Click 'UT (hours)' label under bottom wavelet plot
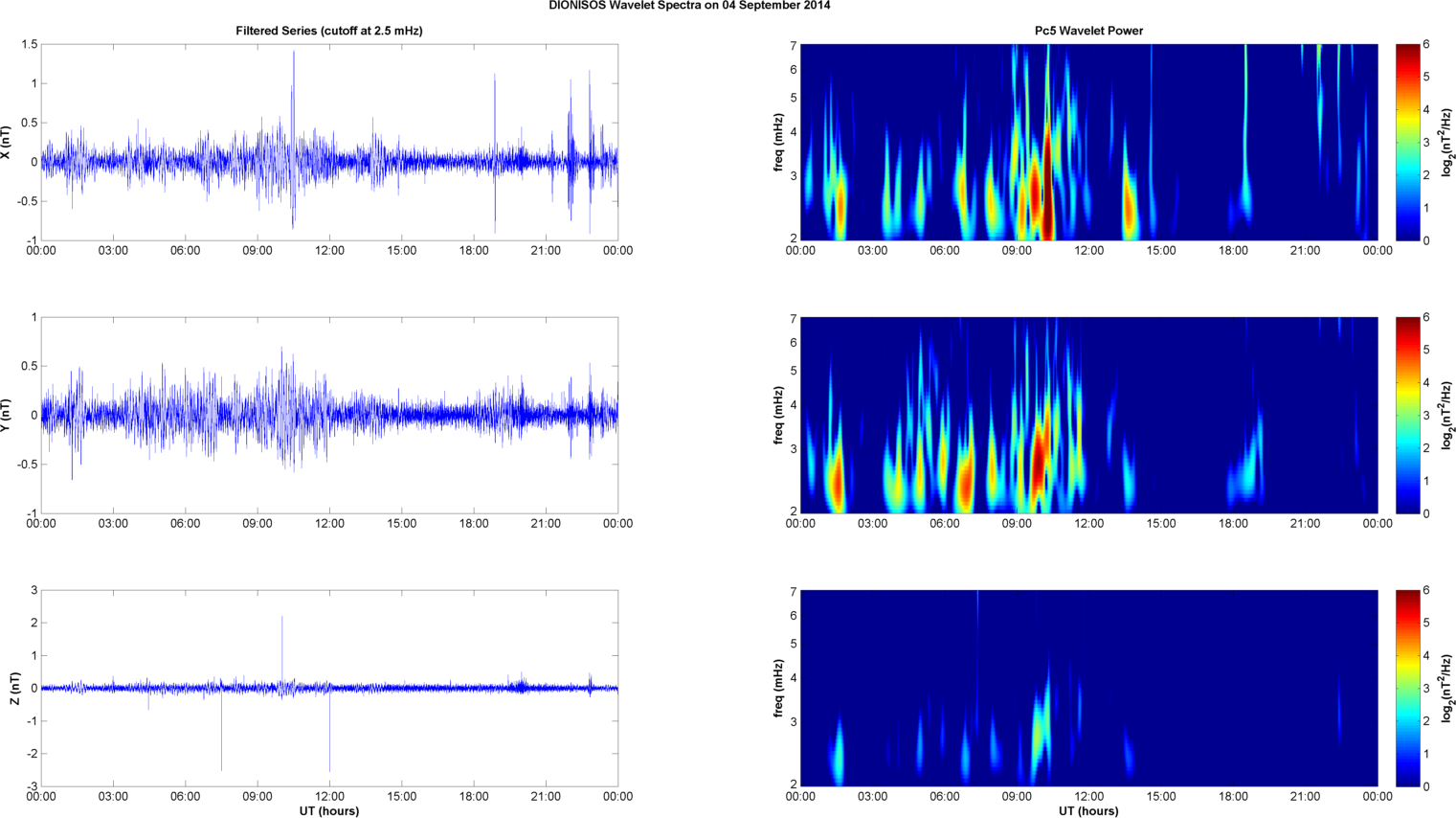 click(1088, 811)
